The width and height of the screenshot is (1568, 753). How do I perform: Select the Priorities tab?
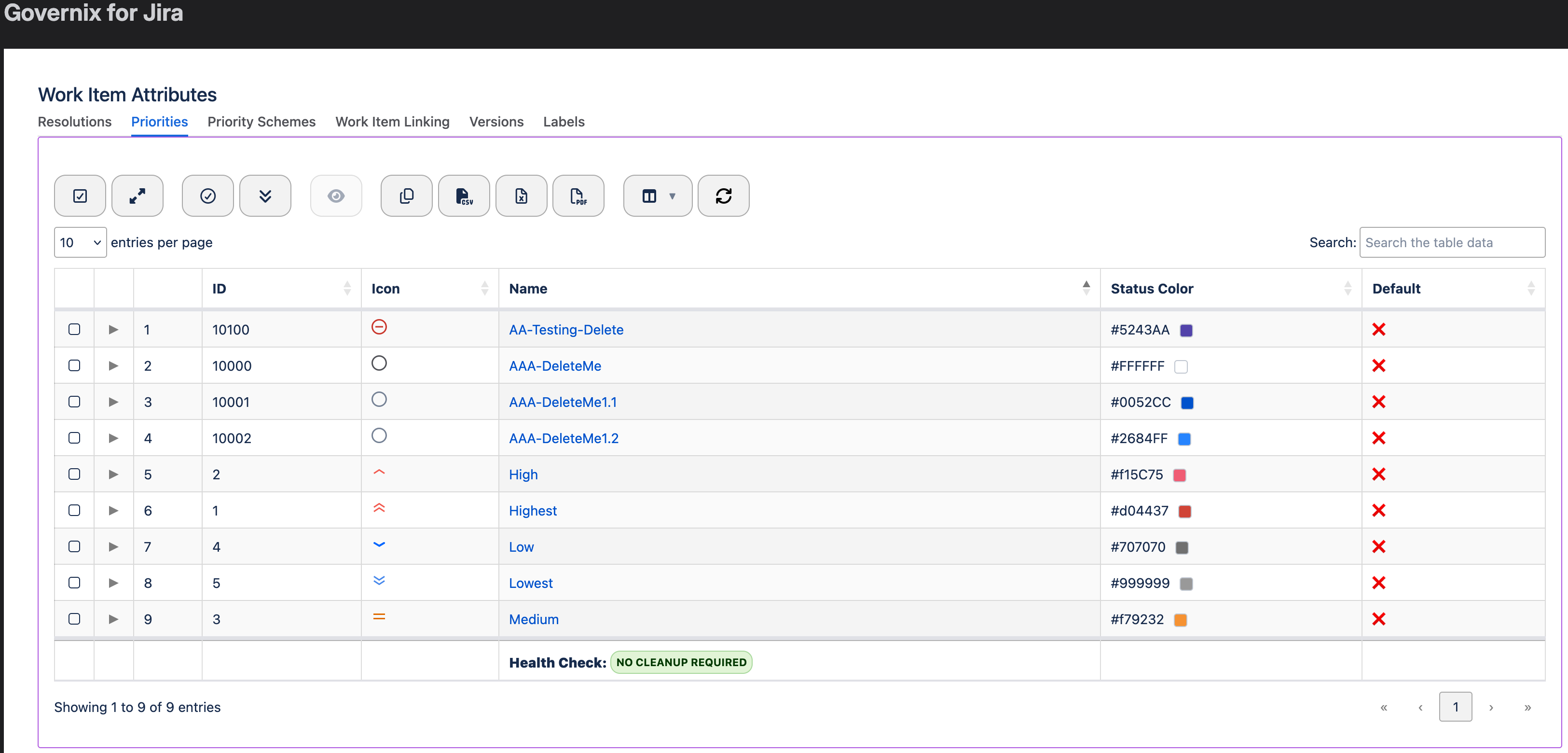[x=160, y=122]
